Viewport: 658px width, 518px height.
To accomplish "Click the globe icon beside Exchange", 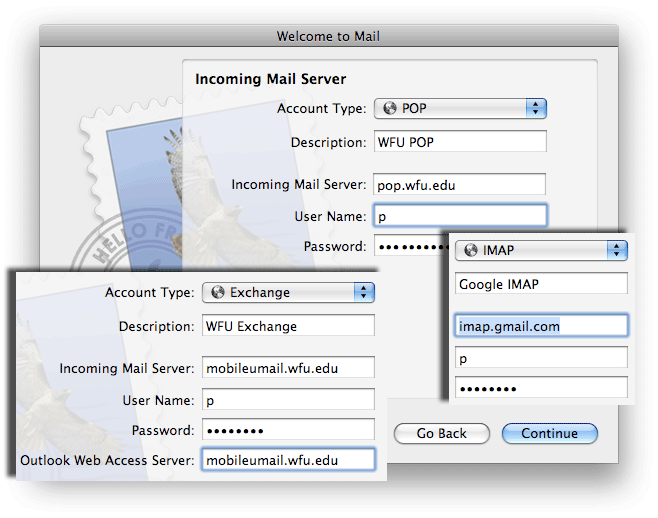I will (218, 292).
